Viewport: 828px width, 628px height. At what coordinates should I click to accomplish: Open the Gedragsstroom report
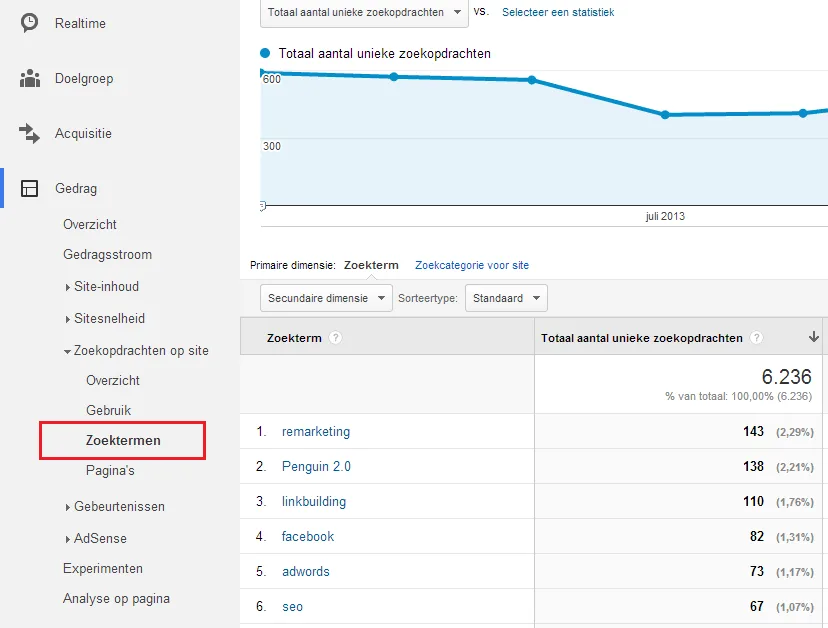(x=108, y=255)
